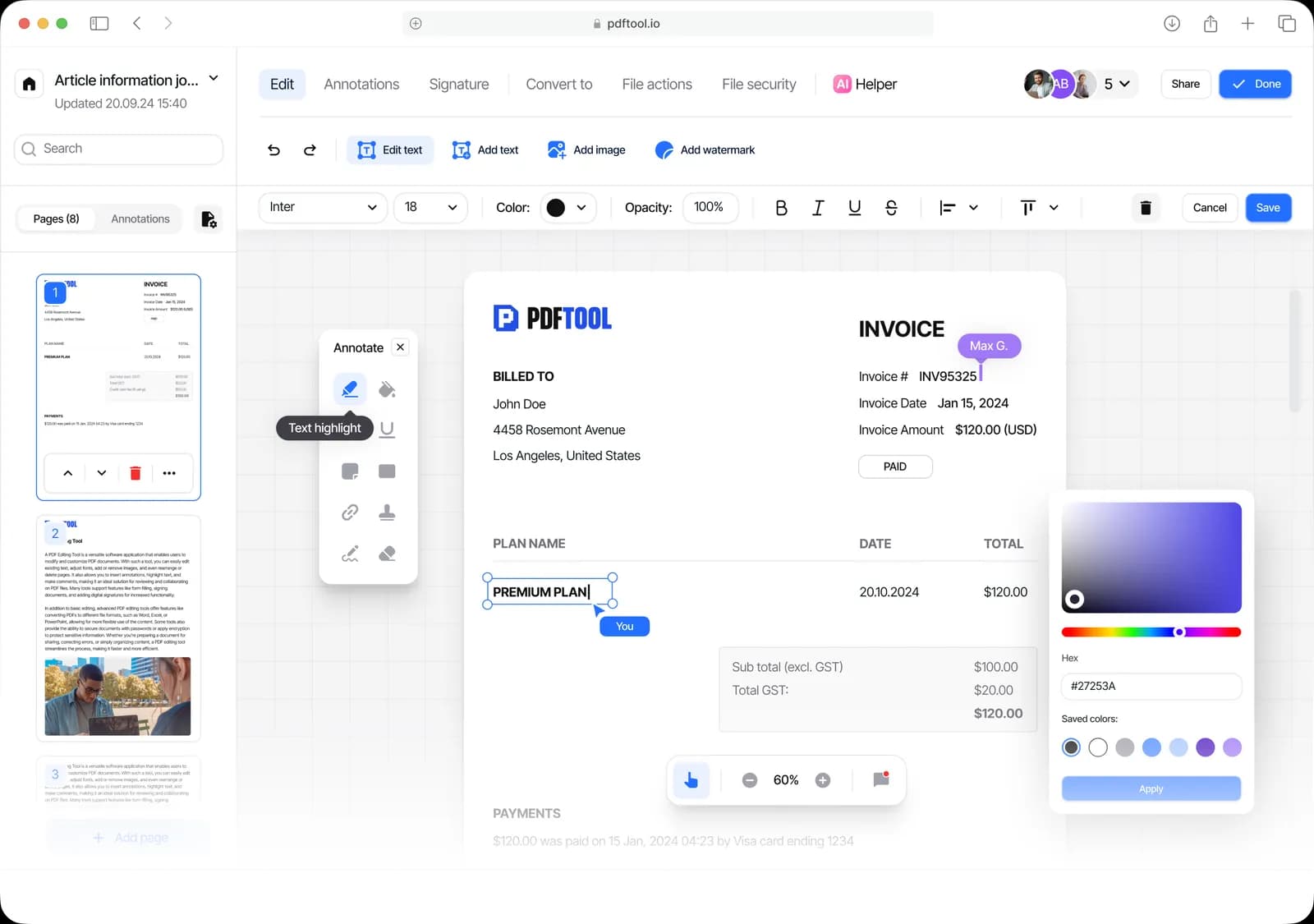Click the Search field in the sidebar
The height and width of the screenshot is (924, 1314).
coord(118,149)
